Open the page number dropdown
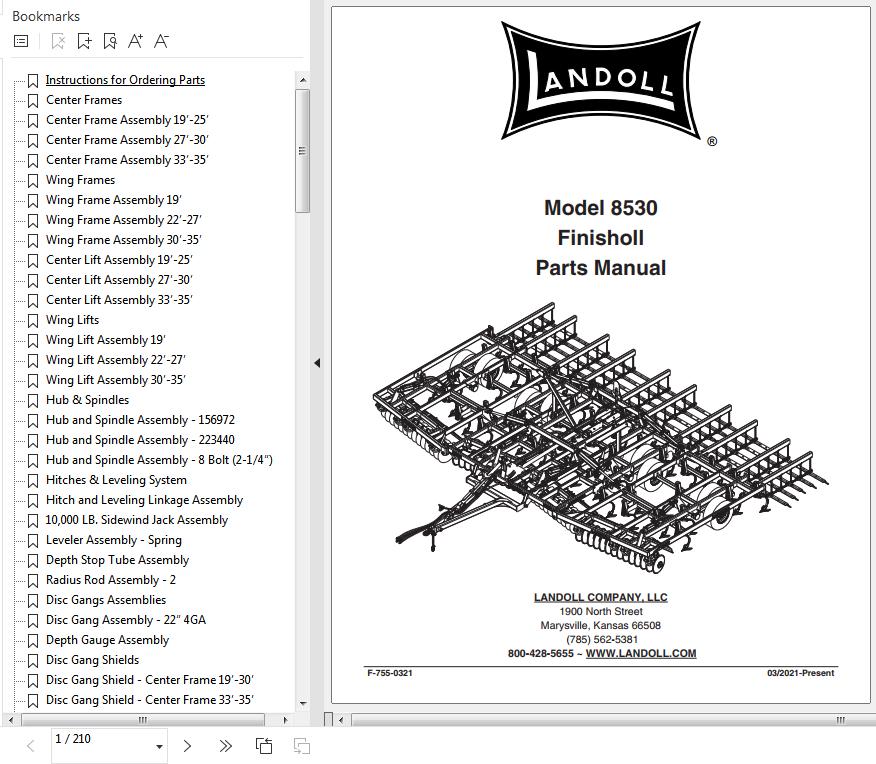The image size is (876, 764). tap(159, 747)
